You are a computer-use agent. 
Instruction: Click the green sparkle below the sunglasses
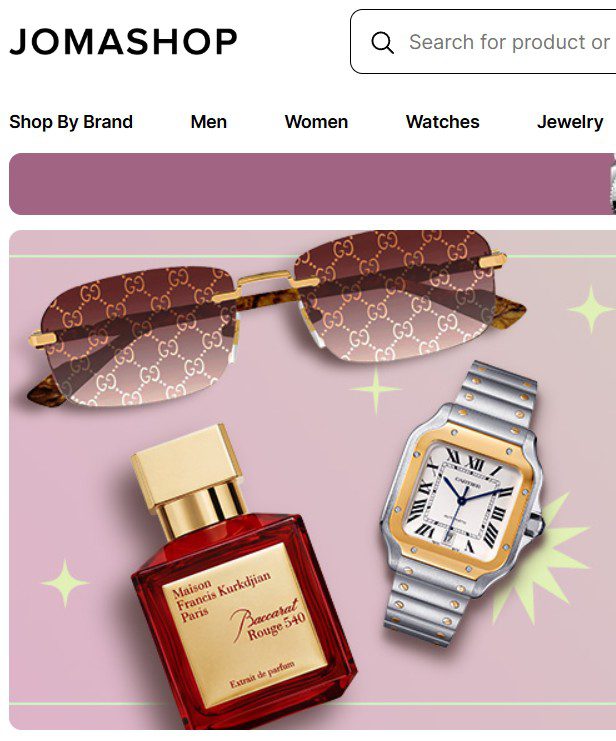[x=376, y=389]
